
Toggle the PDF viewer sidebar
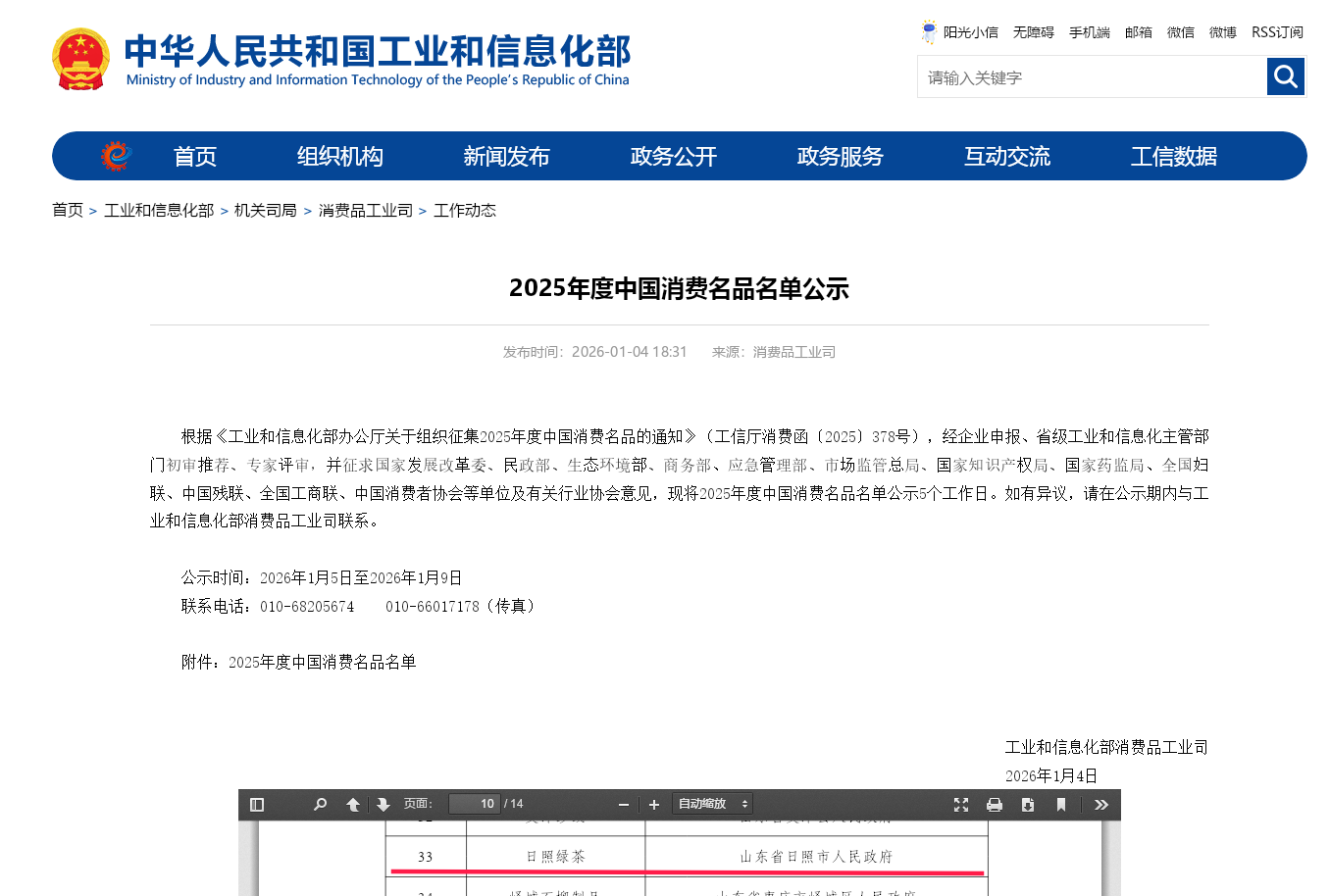click(x=257, y=805)
